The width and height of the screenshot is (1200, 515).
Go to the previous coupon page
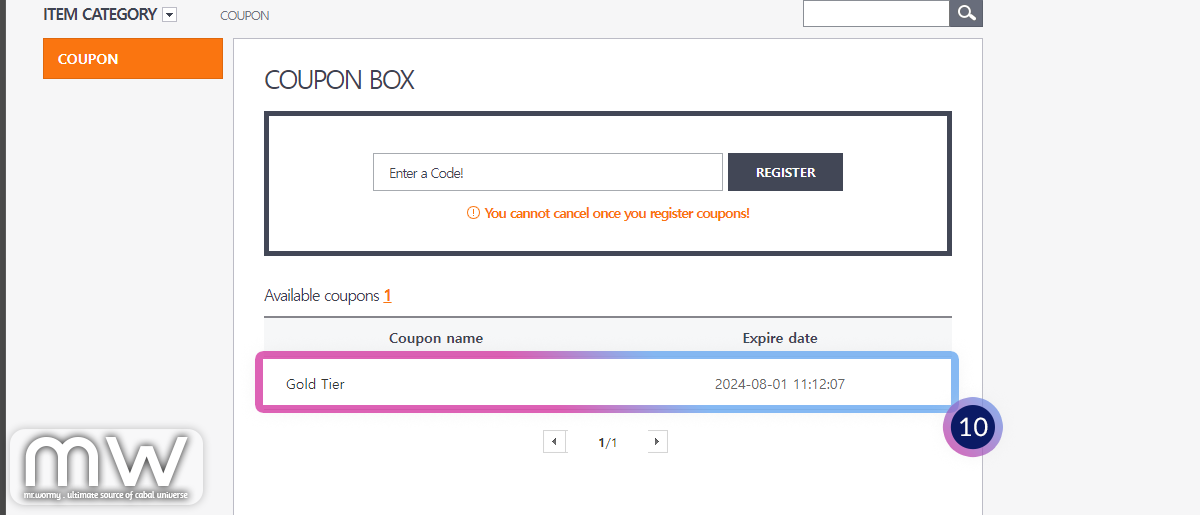click(x=555, y=441)
